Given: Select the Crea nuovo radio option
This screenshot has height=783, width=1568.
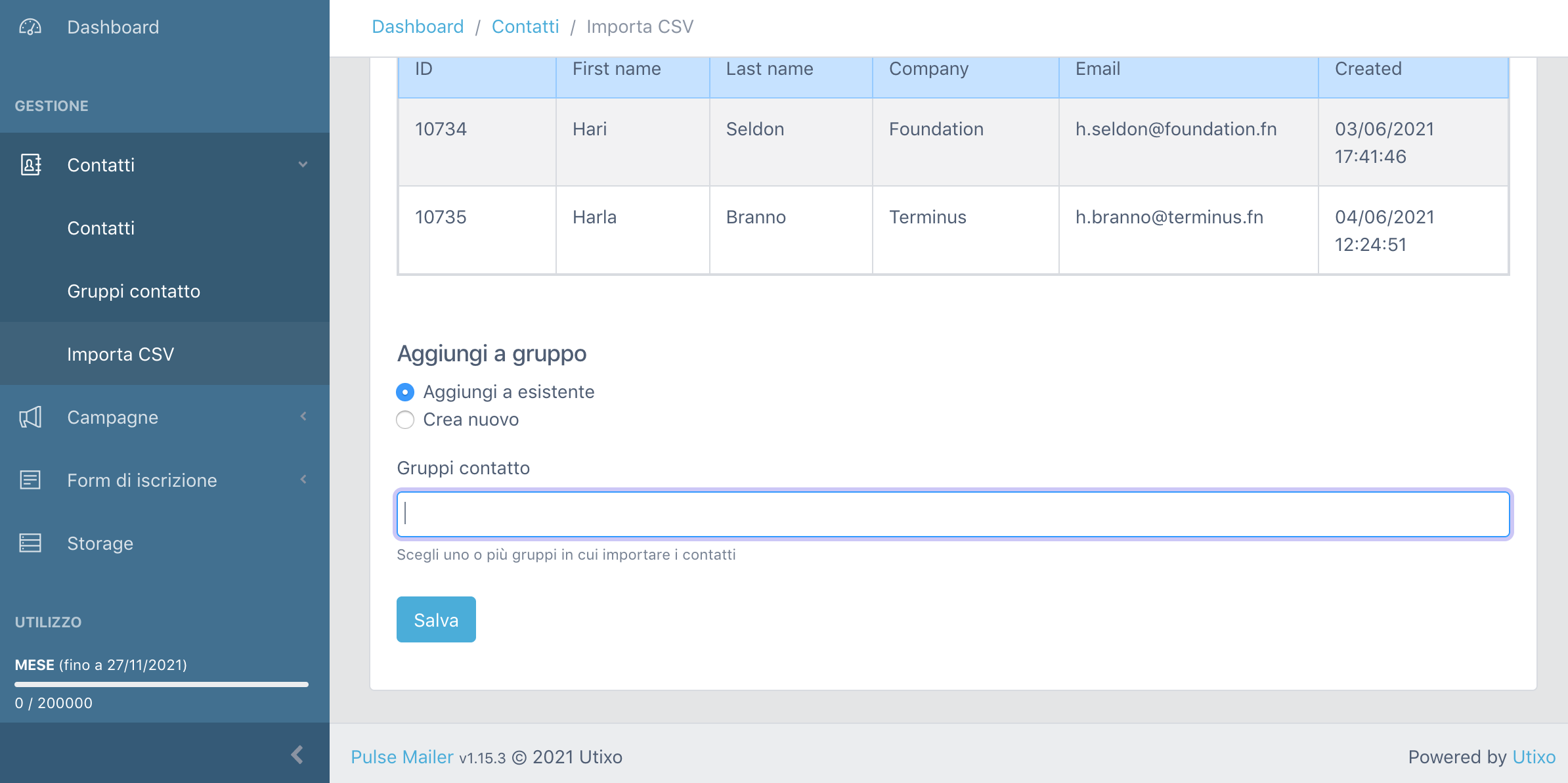Looking at the screenshot, I should [405, 420].
